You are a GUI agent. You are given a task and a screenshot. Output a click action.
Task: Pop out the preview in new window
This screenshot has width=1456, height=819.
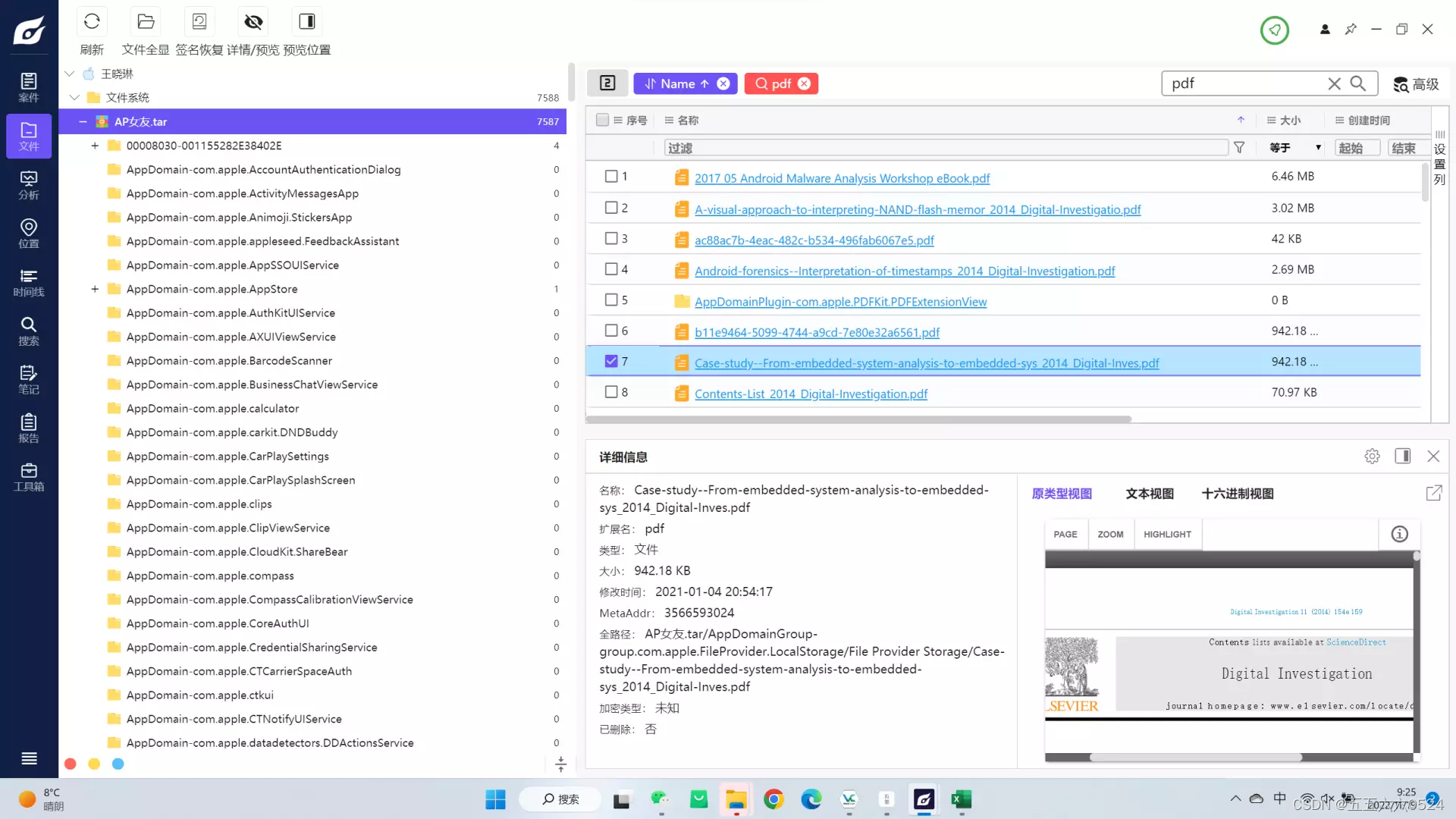(1433, 494)
